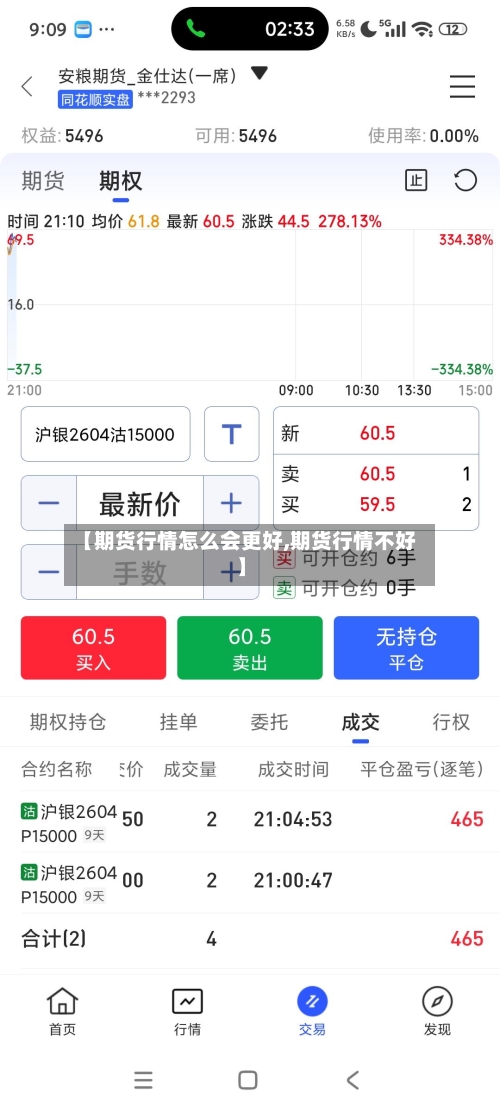Screen dimensions: 500x1111
Task: Click the 止 stop-order icon
Action: point(416,181)
